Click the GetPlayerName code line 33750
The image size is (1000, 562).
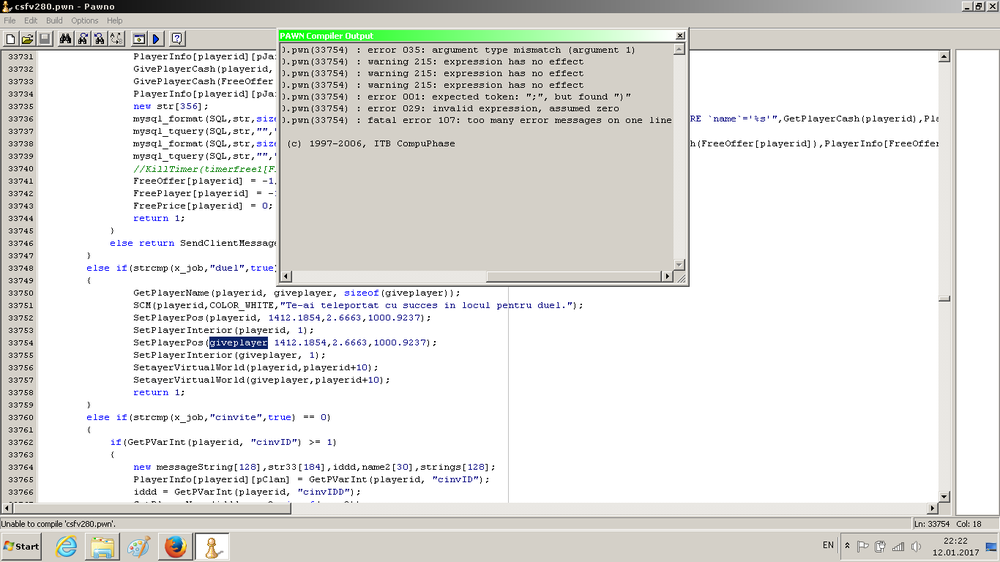[x=297, y=293]
